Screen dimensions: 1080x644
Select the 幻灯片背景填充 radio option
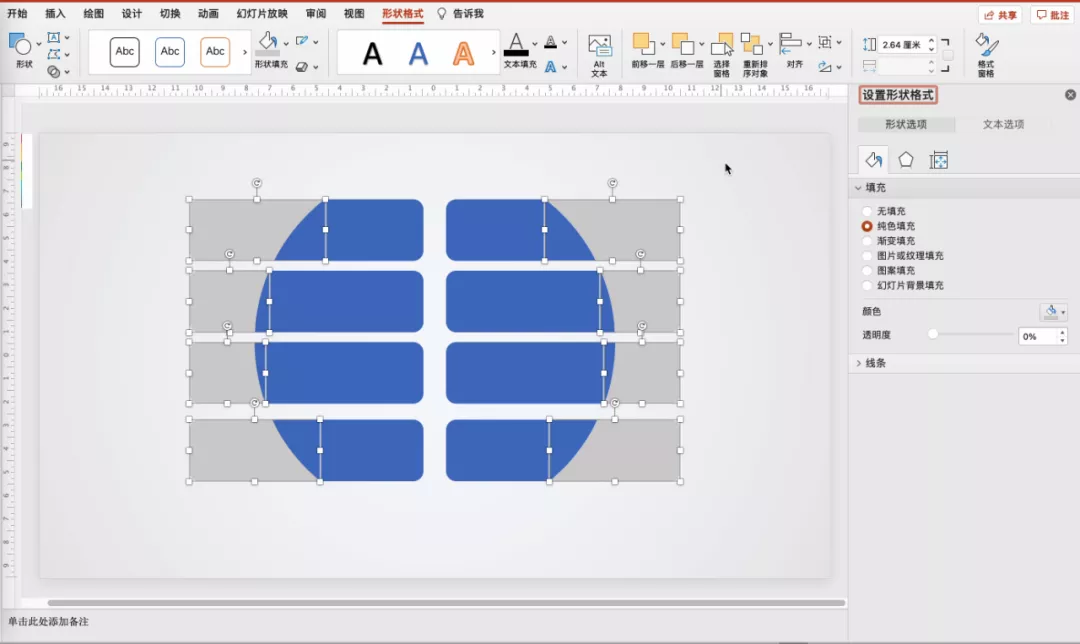[x=867, y=285]
